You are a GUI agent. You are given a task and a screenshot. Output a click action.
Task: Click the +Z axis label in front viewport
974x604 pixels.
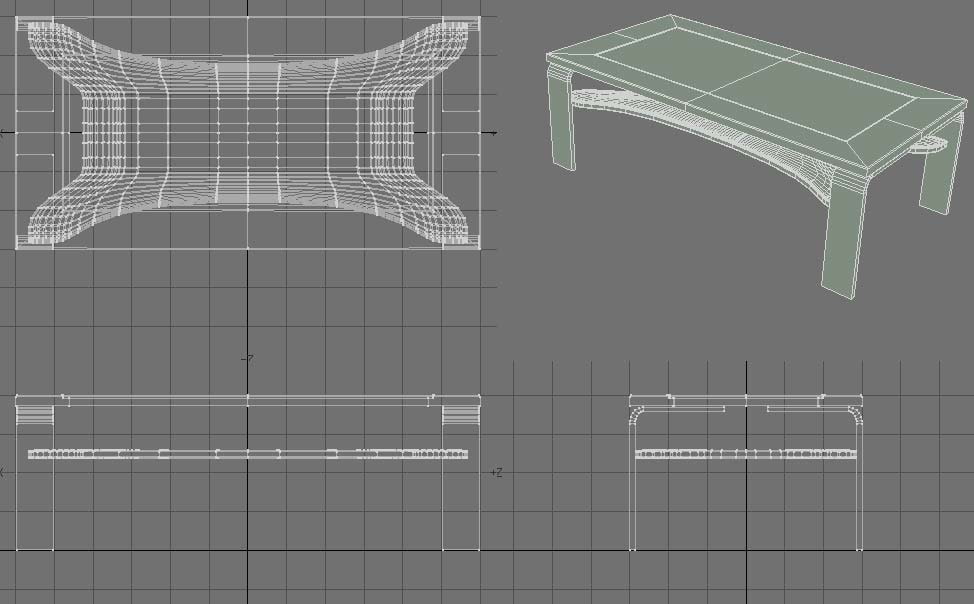(x=496, y=472)
